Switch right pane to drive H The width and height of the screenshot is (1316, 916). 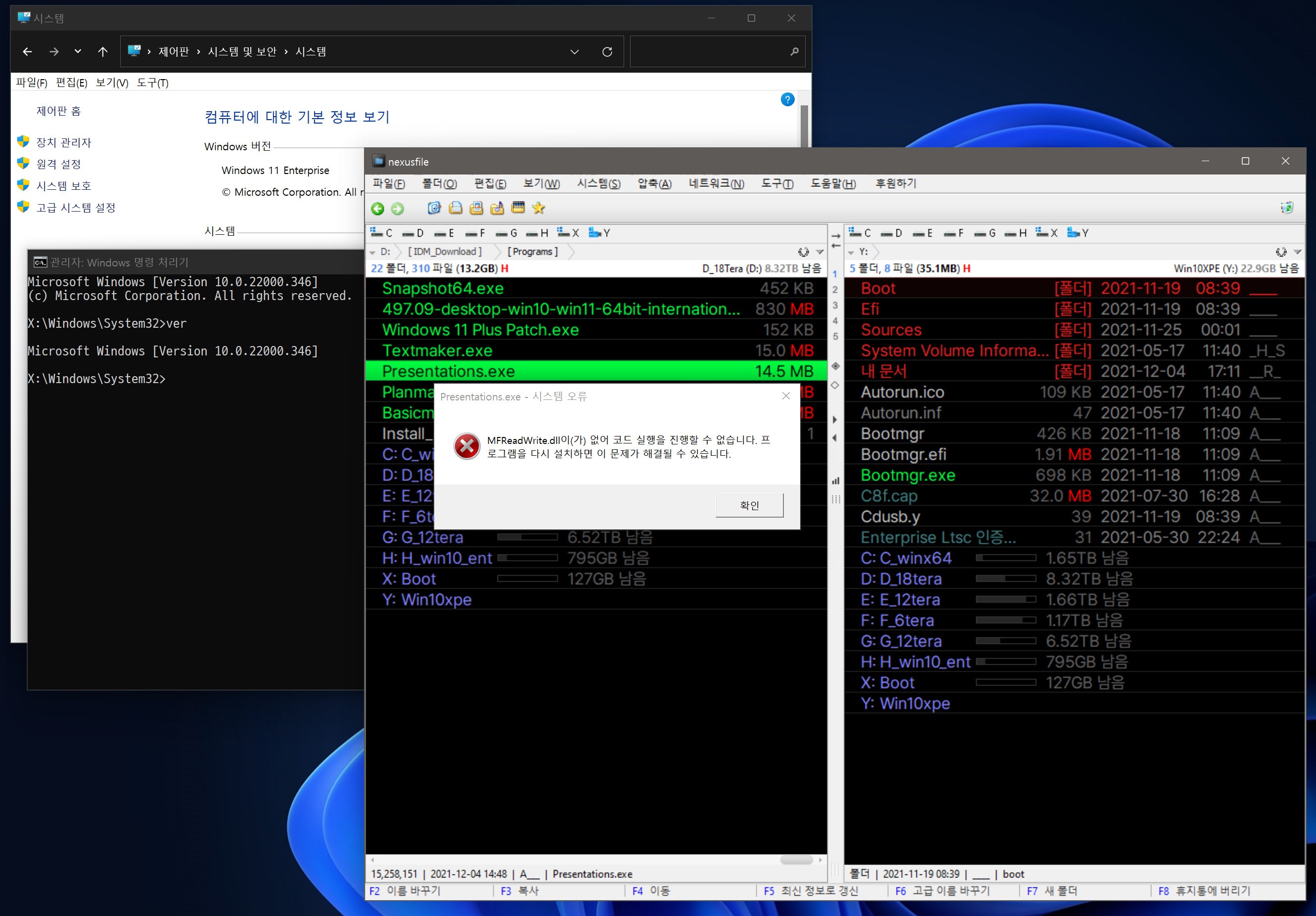[x=1016, y=233]
